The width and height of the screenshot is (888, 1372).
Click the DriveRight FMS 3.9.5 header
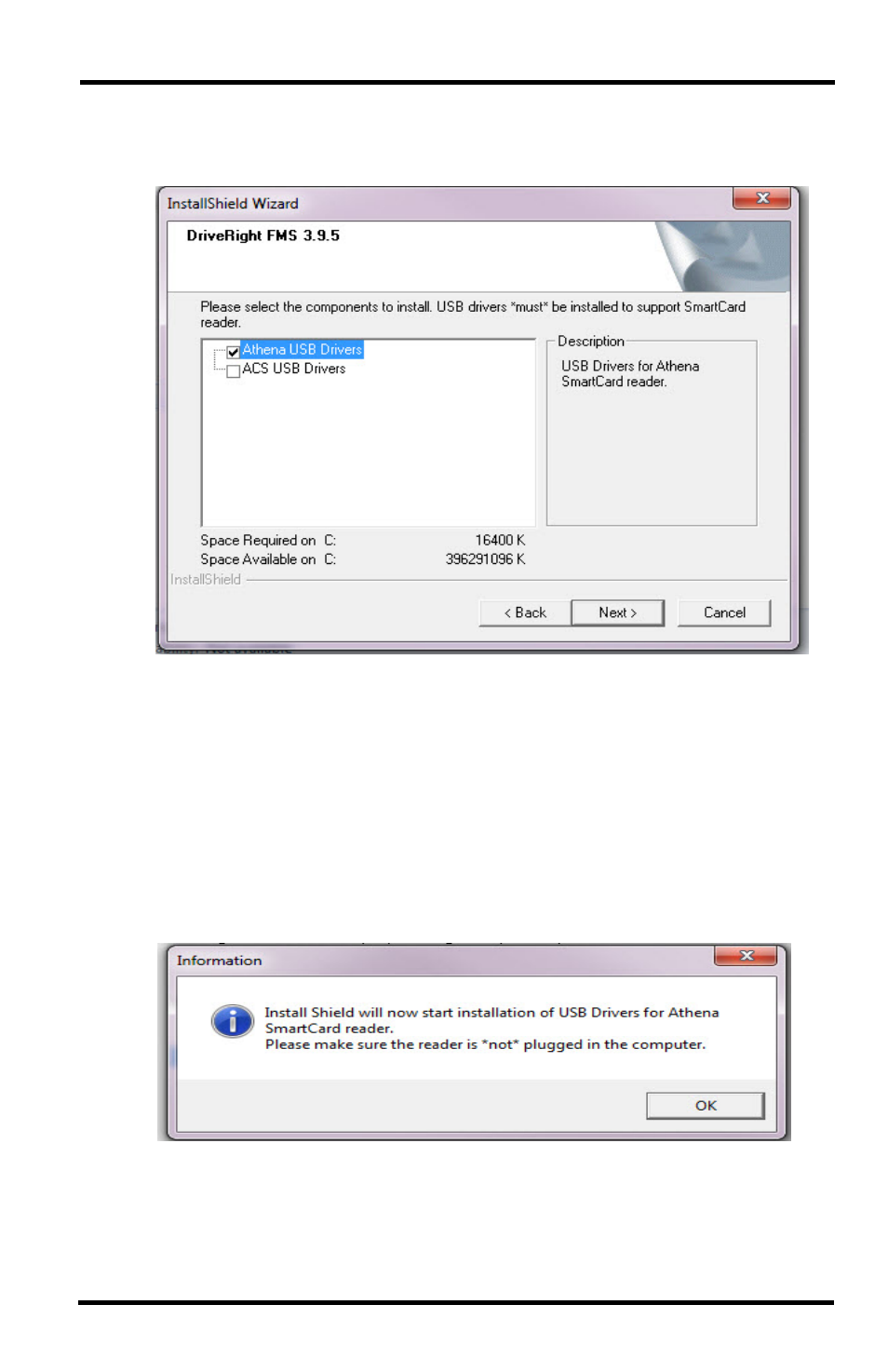point(262,235)
